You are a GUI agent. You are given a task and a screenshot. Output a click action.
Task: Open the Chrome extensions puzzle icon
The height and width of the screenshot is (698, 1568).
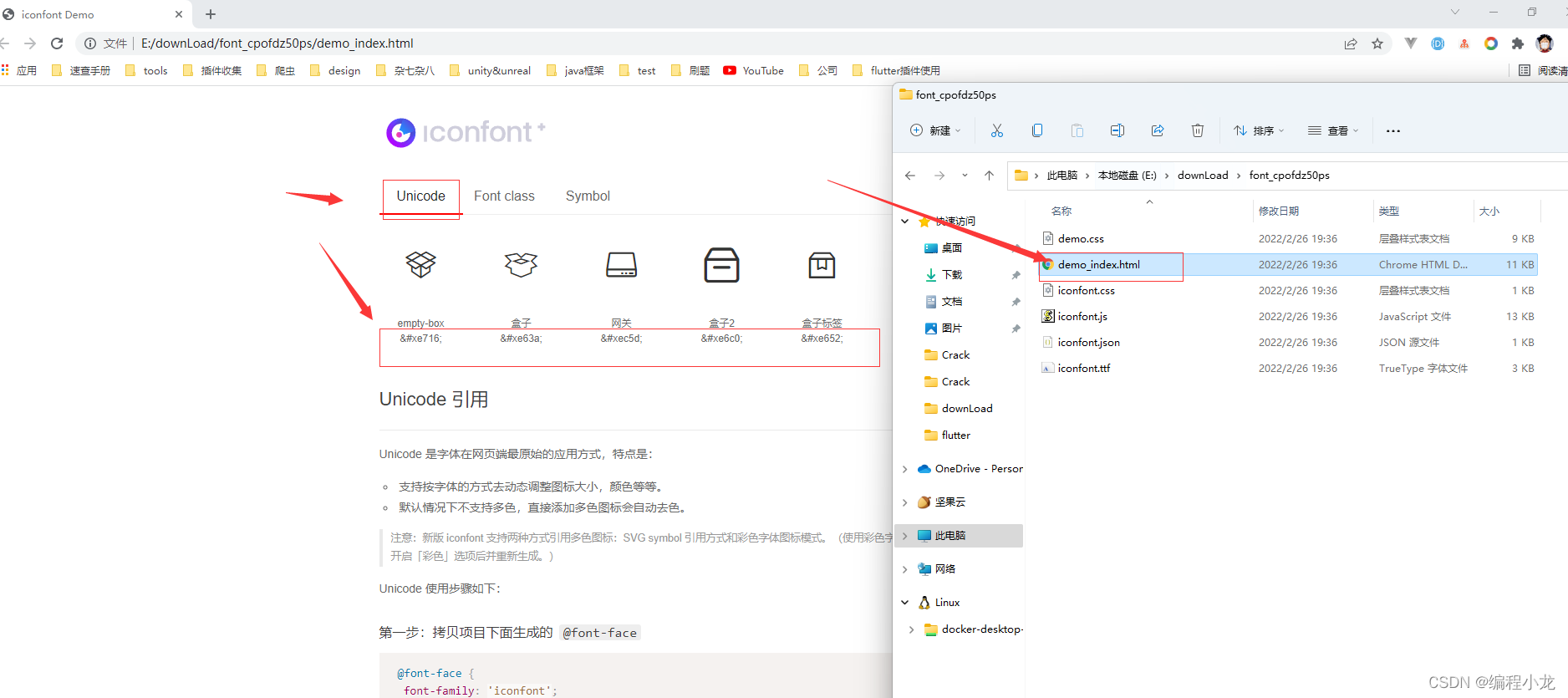tap(1518, 43)
